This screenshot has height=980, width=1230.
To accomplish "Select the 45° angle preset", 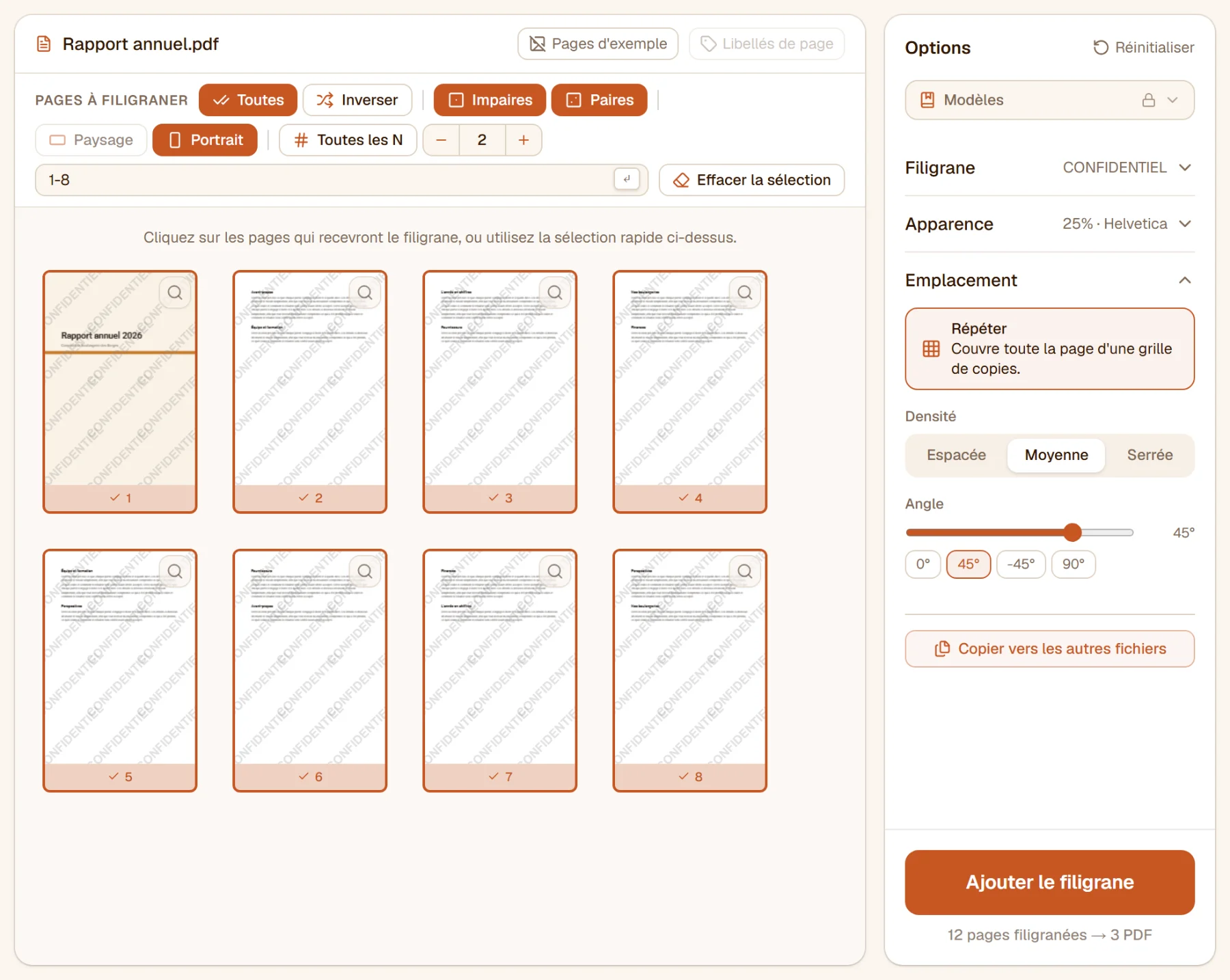I will click(x=968, y=564).
